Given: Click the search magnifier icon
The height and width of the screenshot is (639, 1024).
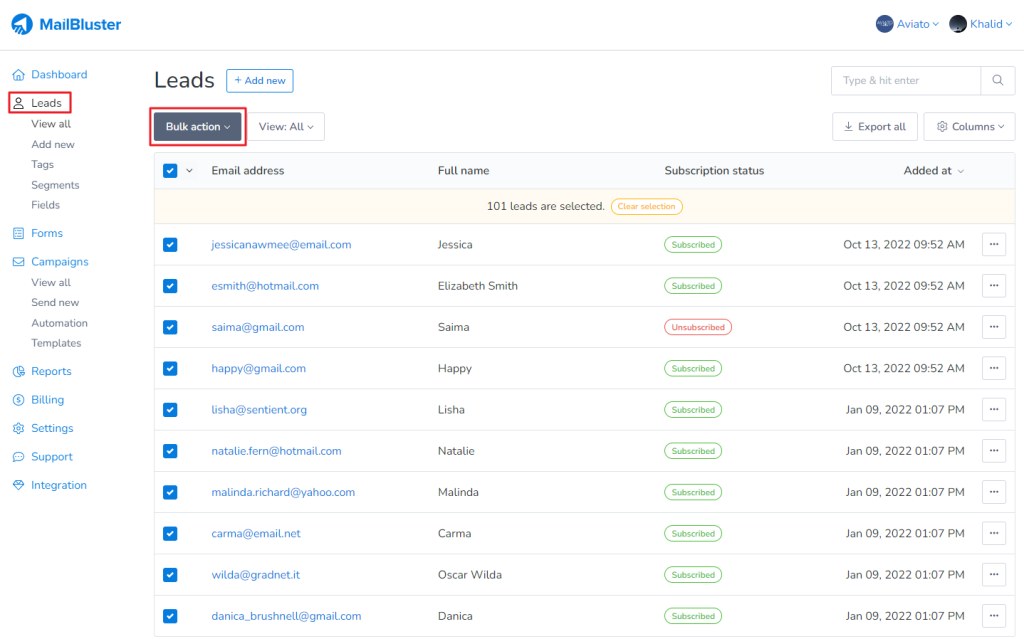Looking at the screenshot, I should (x=997, y=79).
